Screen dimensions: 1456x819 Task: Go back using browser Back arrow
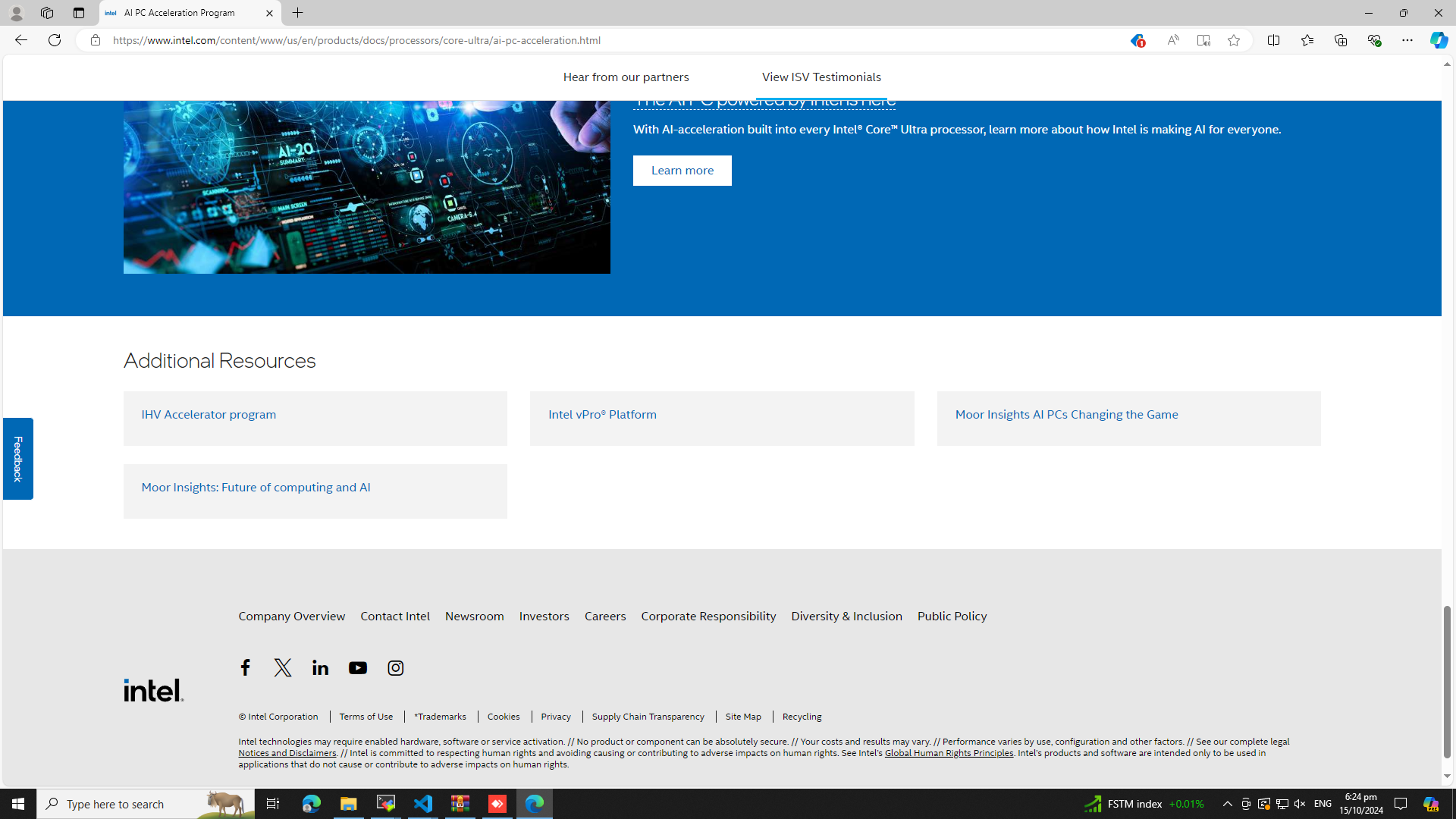20,40
